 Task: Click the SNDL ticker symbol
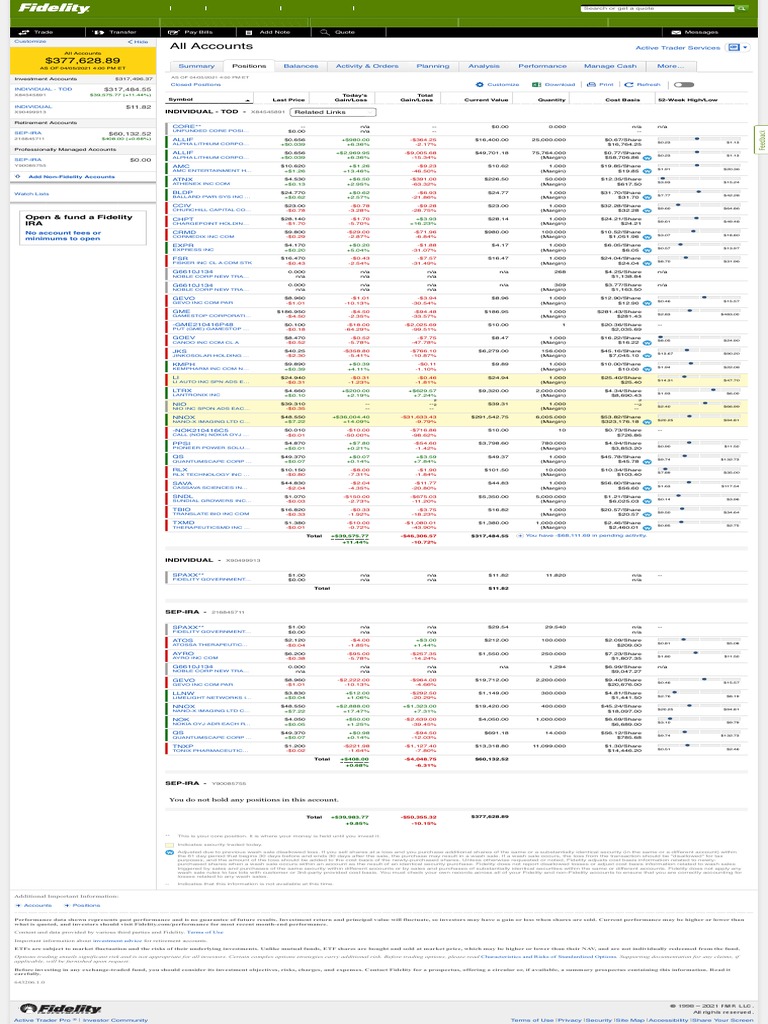coord(182,496)
